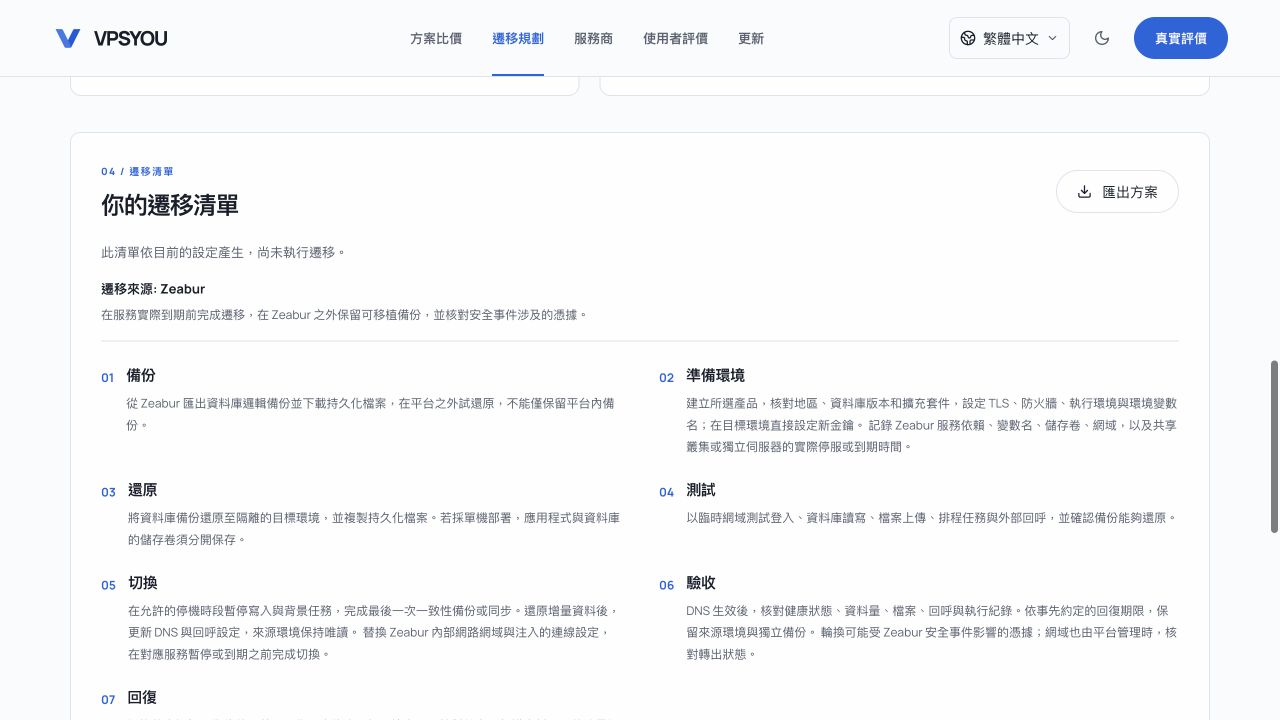Click the 04 / 遷移清單 section label

click(137, 171)
